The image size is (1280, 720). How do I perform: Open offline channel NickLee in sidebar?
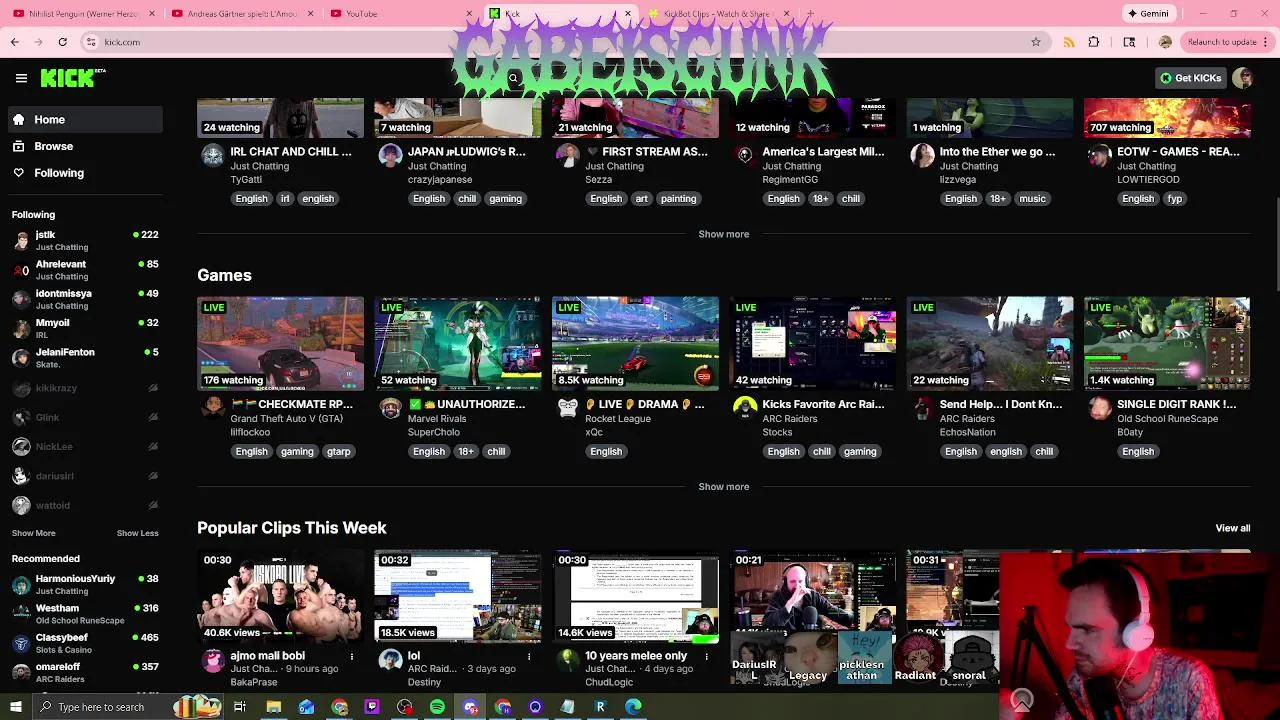[x=85, y=446]
